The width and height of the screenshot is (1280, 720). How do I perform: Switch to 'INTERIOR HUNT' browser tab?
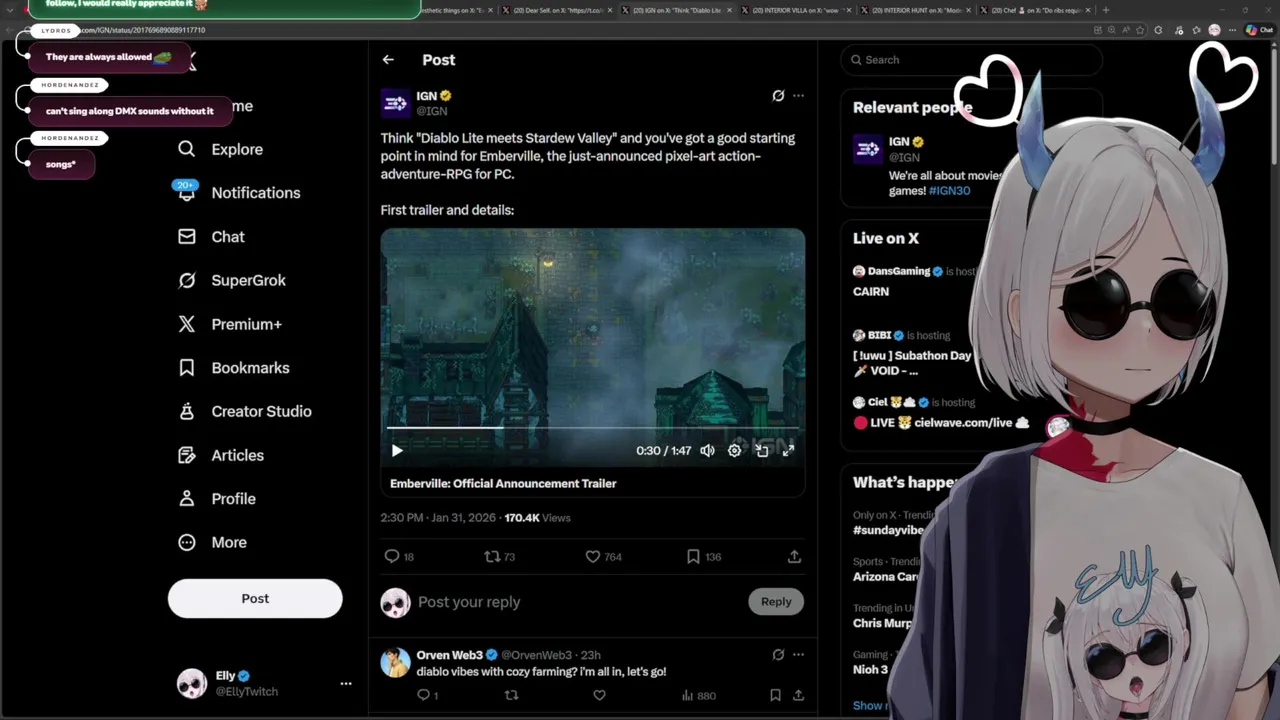913,10
